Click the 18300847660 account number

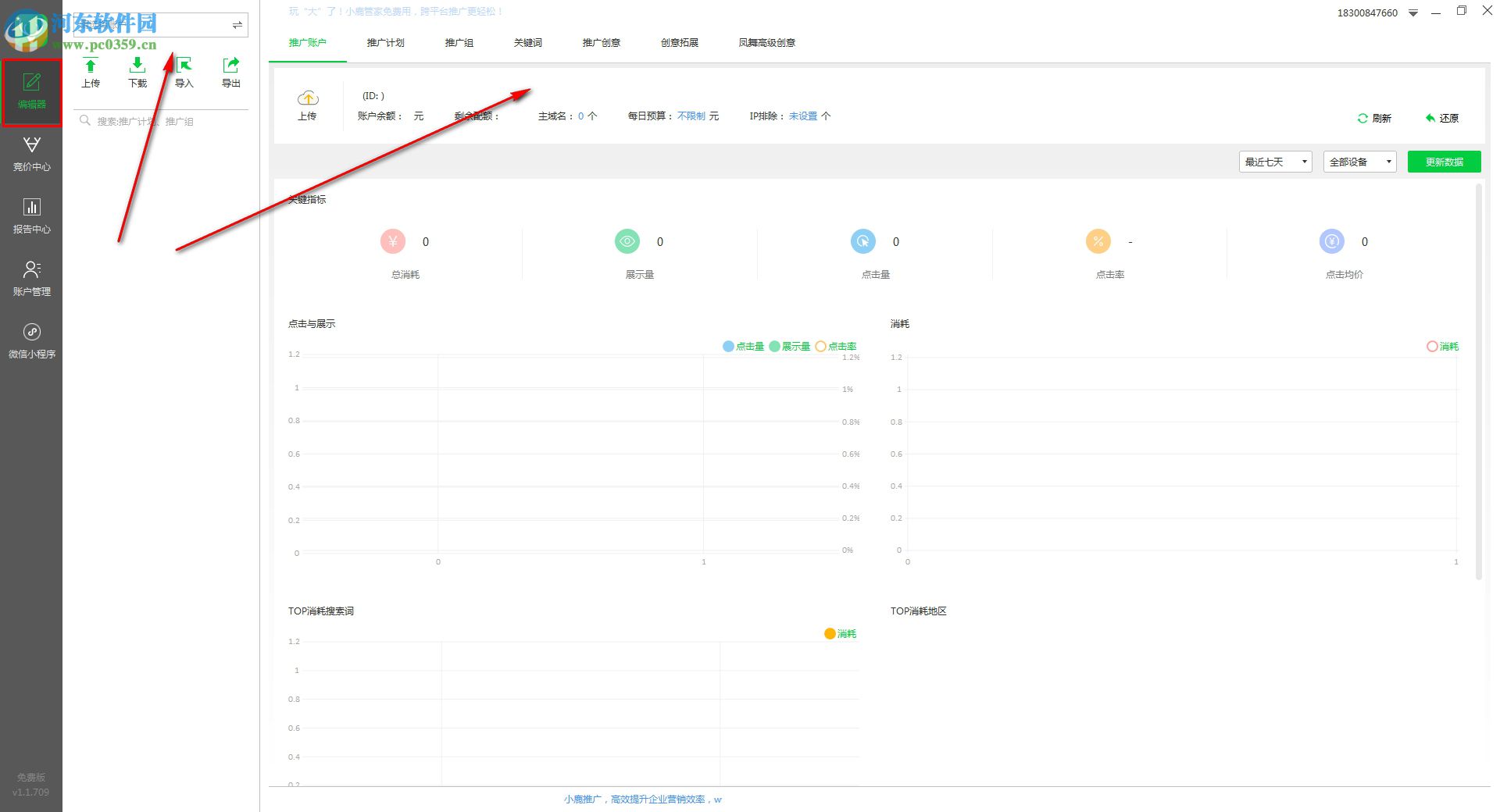tap(1367, 13)
